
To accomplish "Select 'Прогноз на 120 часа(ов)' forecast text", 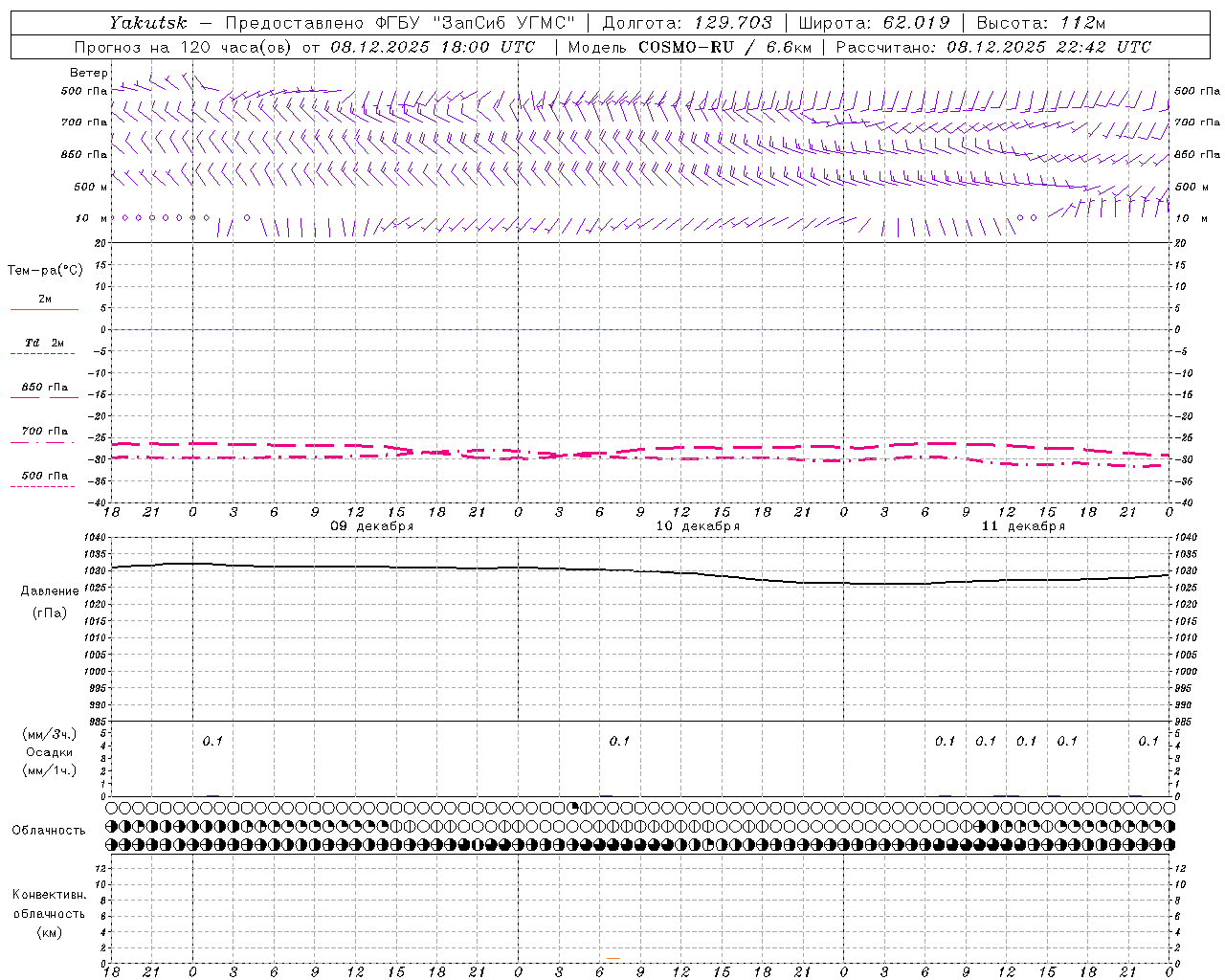I will pyautogui.click(x=184, y=47).
